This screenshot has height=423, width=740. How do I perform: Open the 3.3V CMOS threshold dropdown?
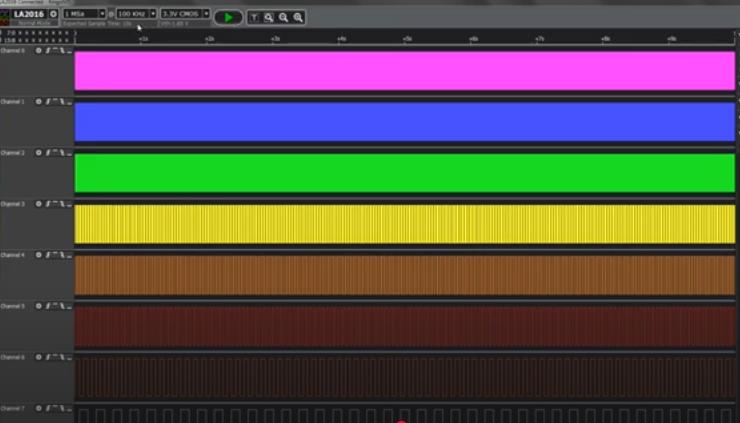(185, 14)
